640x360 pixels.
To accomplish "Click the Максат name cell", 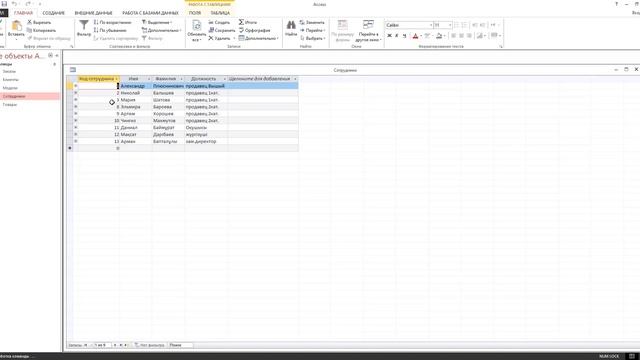I will pyautogui.click(x=136, y=134).
